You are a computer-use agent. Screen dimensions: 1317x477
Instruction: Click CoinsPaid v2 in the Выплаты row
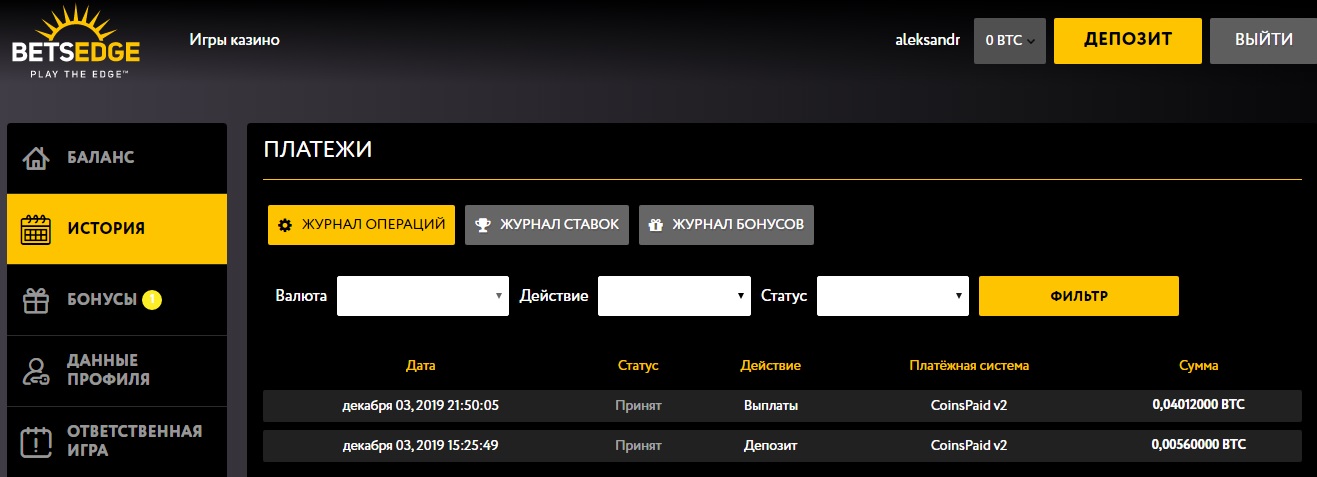click(x=968, y=406)
